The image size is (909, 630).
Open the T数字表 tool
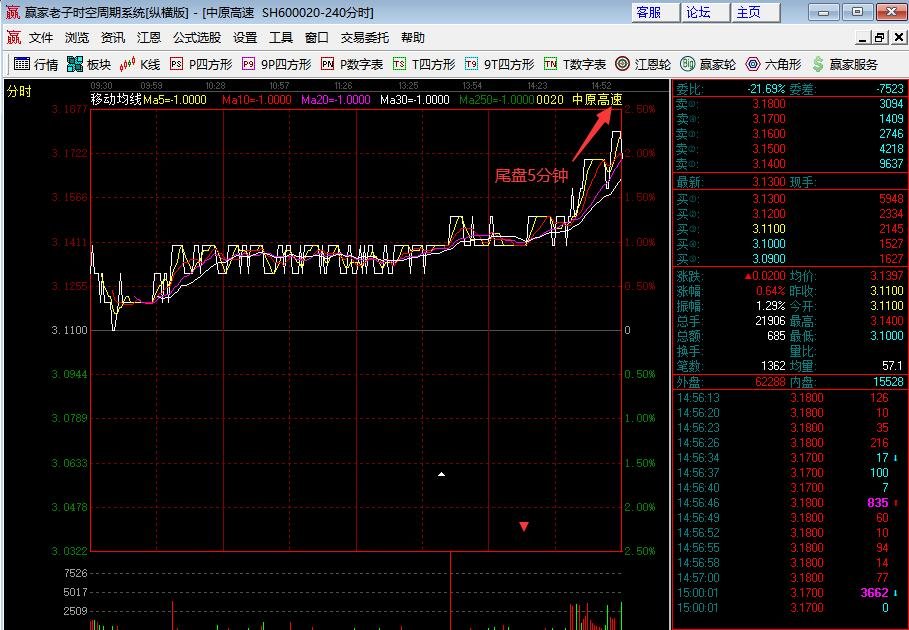tap(575, 64)
